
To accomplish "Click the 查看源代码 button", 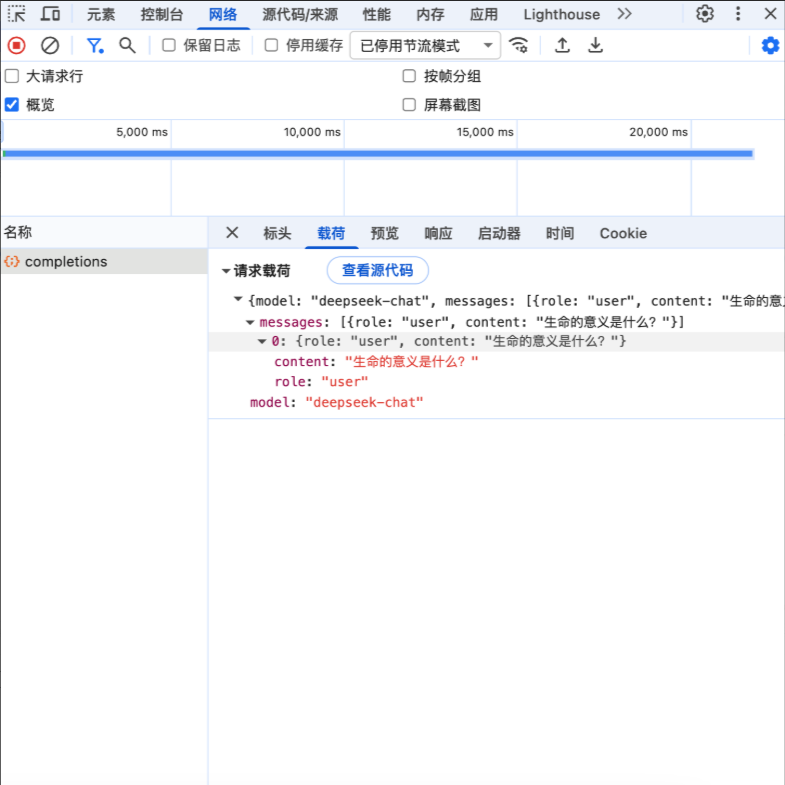I will coord(377,270).
